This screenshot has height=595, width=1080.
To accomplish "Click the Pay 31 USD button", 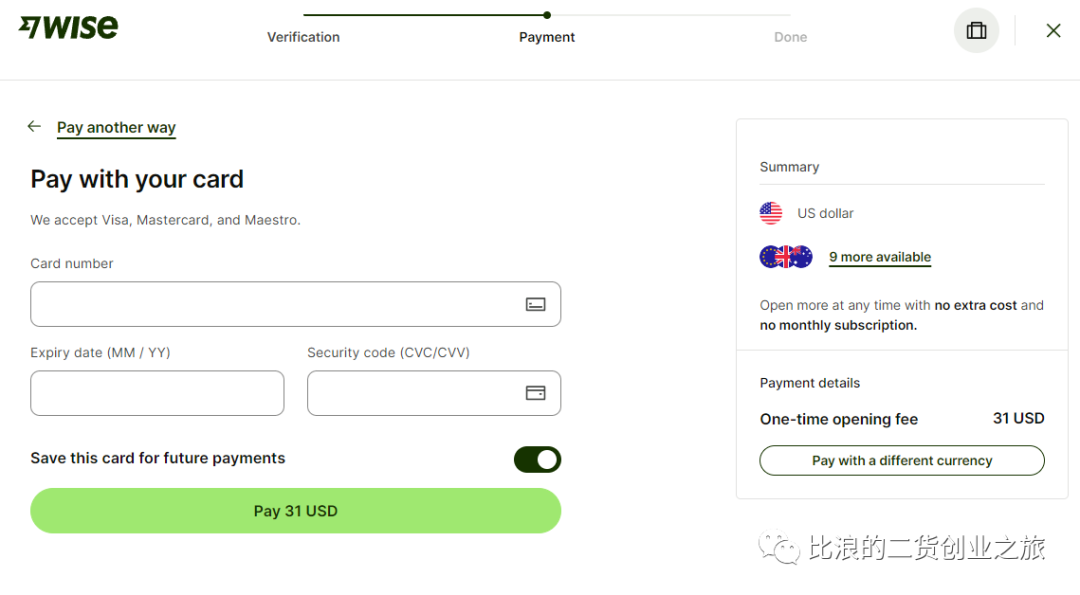I will (295, 511).
